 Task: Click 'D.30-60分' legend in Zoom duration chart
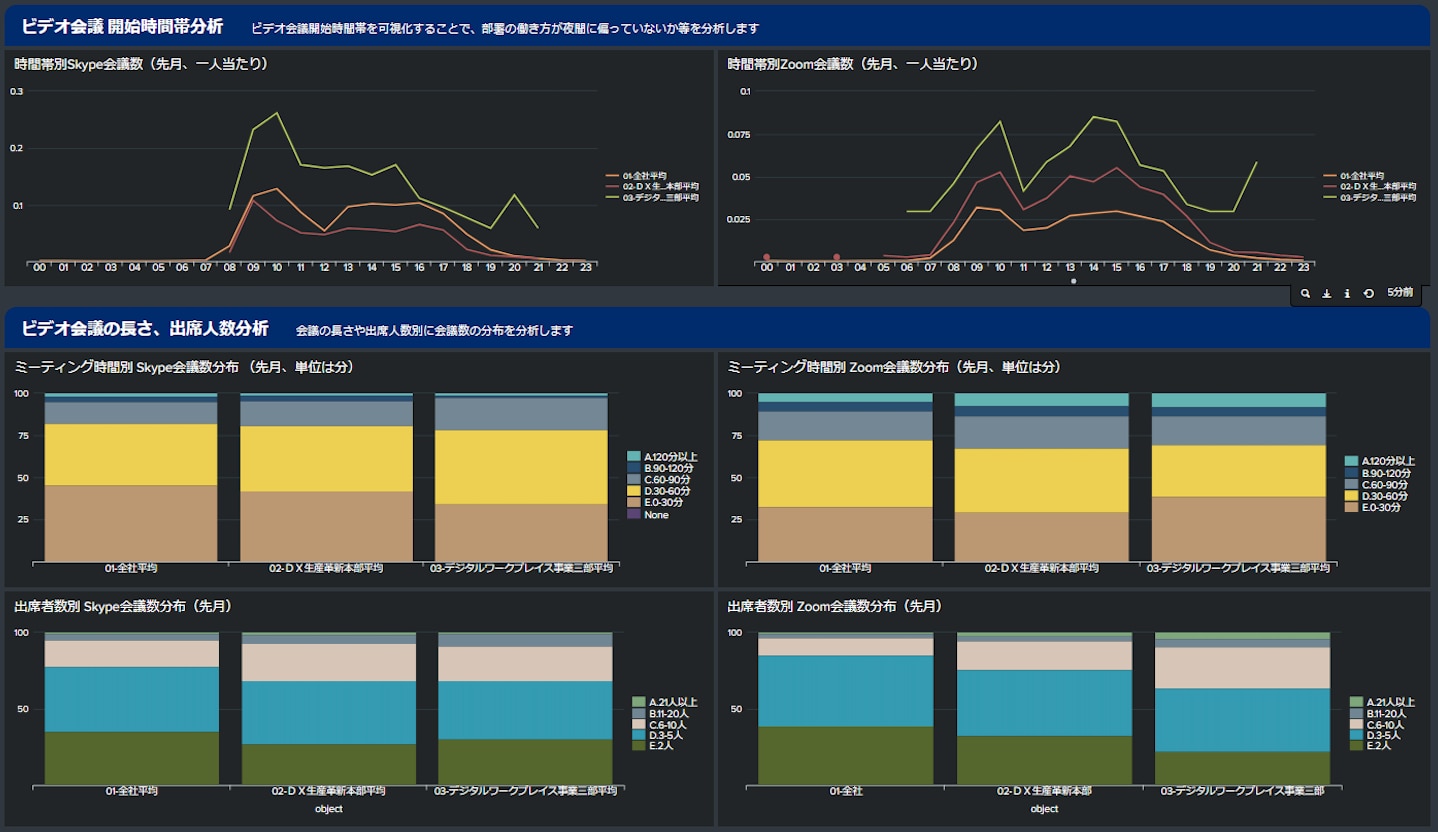point(1375,496)
